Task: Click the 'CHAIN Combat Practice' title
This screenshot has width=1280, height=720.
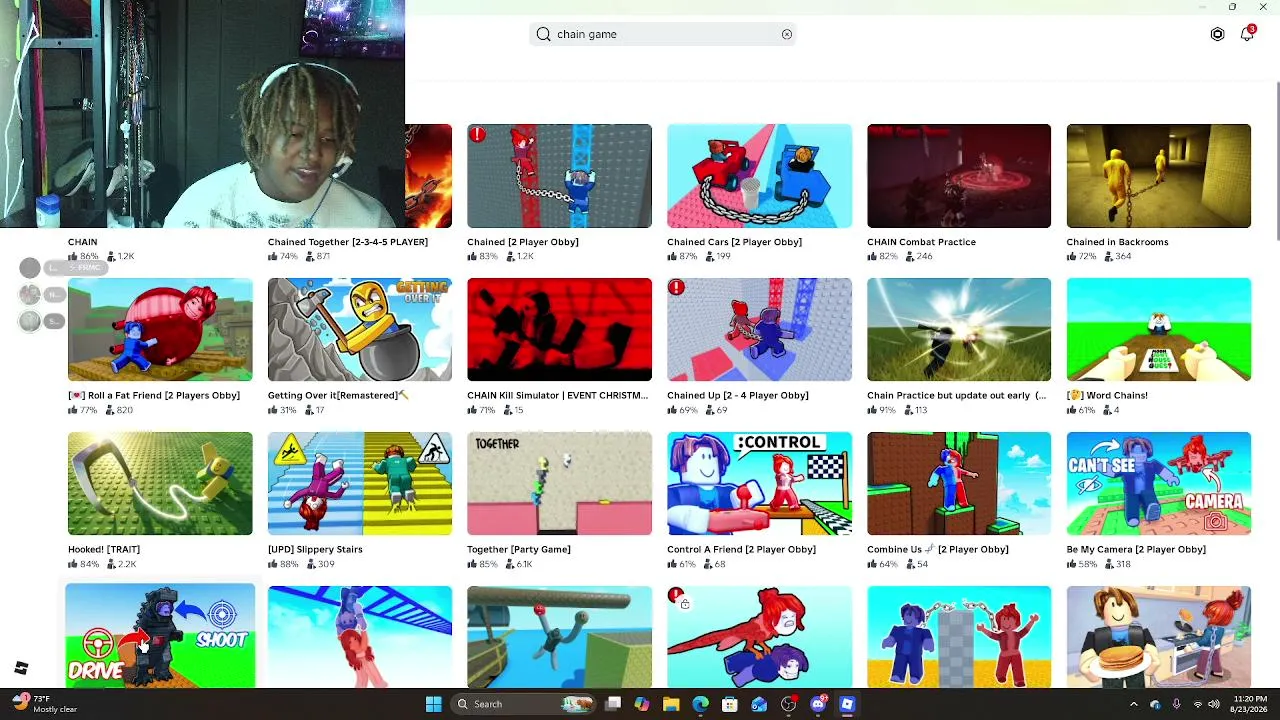Action: [921, 242]
